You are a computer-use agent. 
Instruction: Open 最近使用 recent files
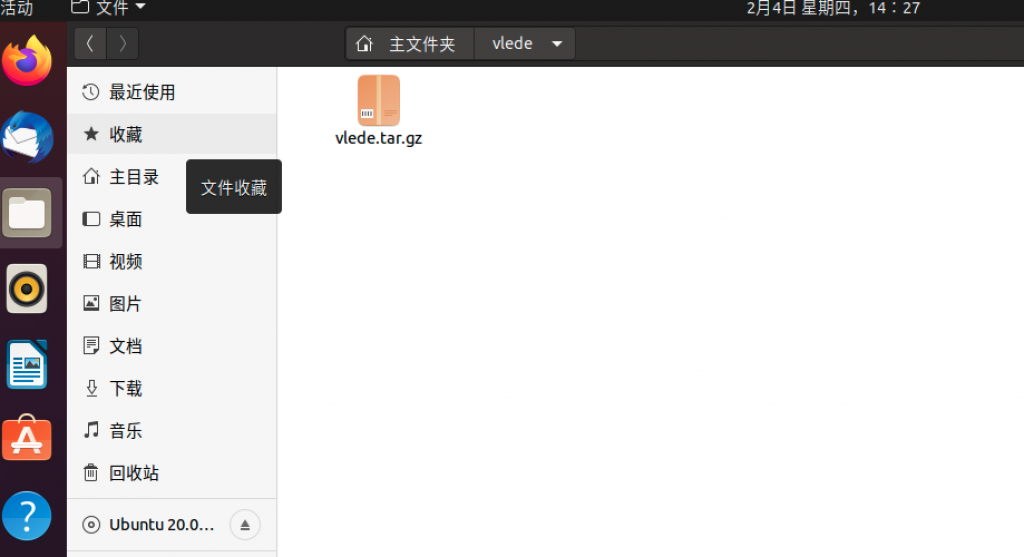click(x=172, y=92)
